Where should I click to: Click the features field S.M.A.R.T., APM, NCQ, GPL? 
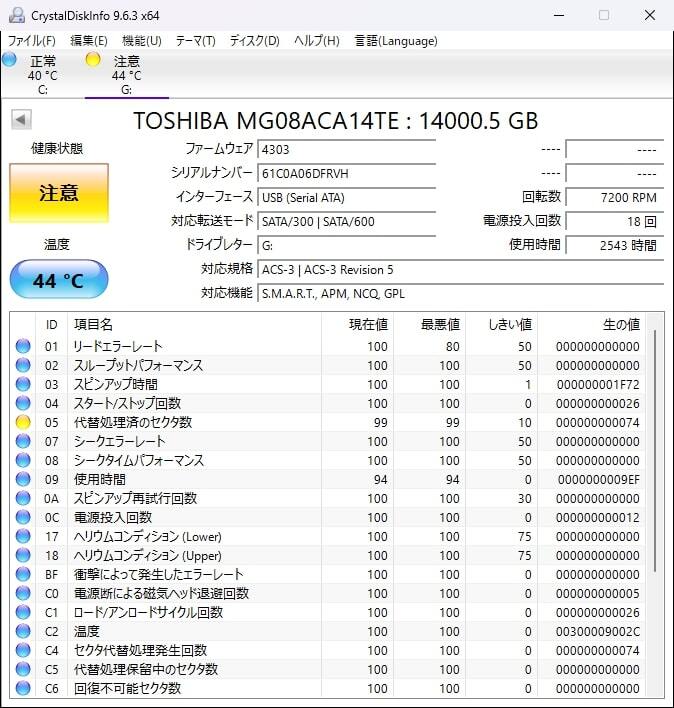(460, 293)
